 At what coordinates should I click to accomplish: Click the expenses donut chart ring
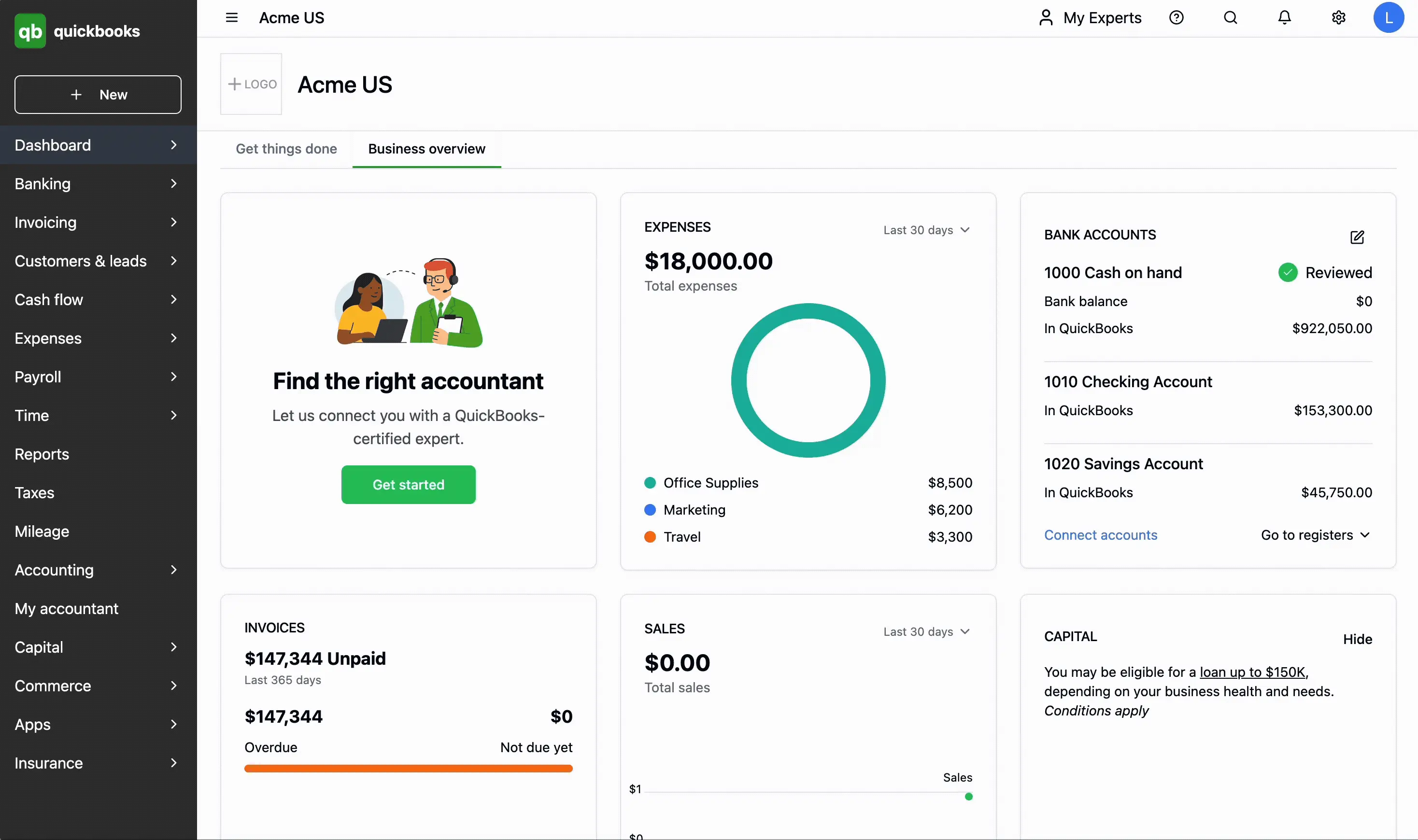pos(739,380)
